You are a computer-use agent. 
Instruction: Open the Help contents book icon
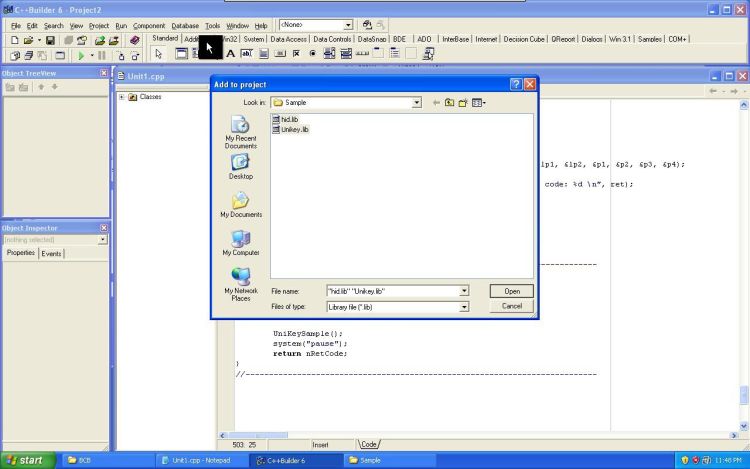pyautogui.click(x=134, y=41)
